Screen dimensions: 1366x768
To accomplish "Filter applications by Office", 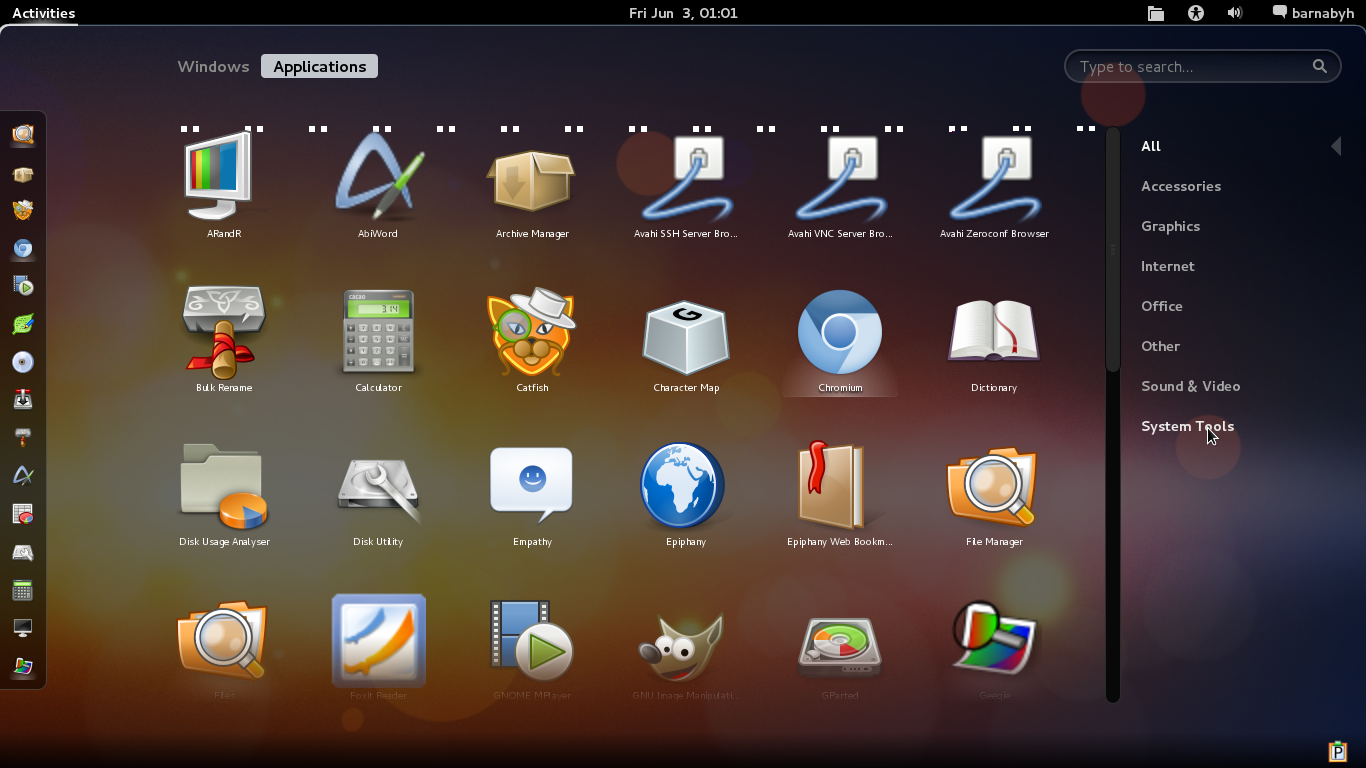I will [x=1162, y=306].
